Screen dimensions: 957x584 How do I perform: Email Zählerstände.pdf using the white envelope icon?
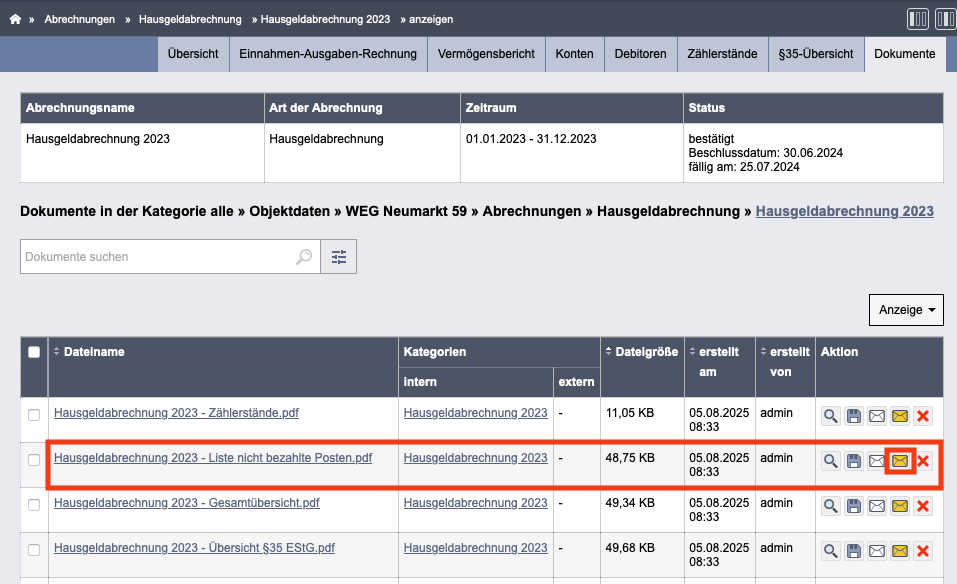click(876, 416)
